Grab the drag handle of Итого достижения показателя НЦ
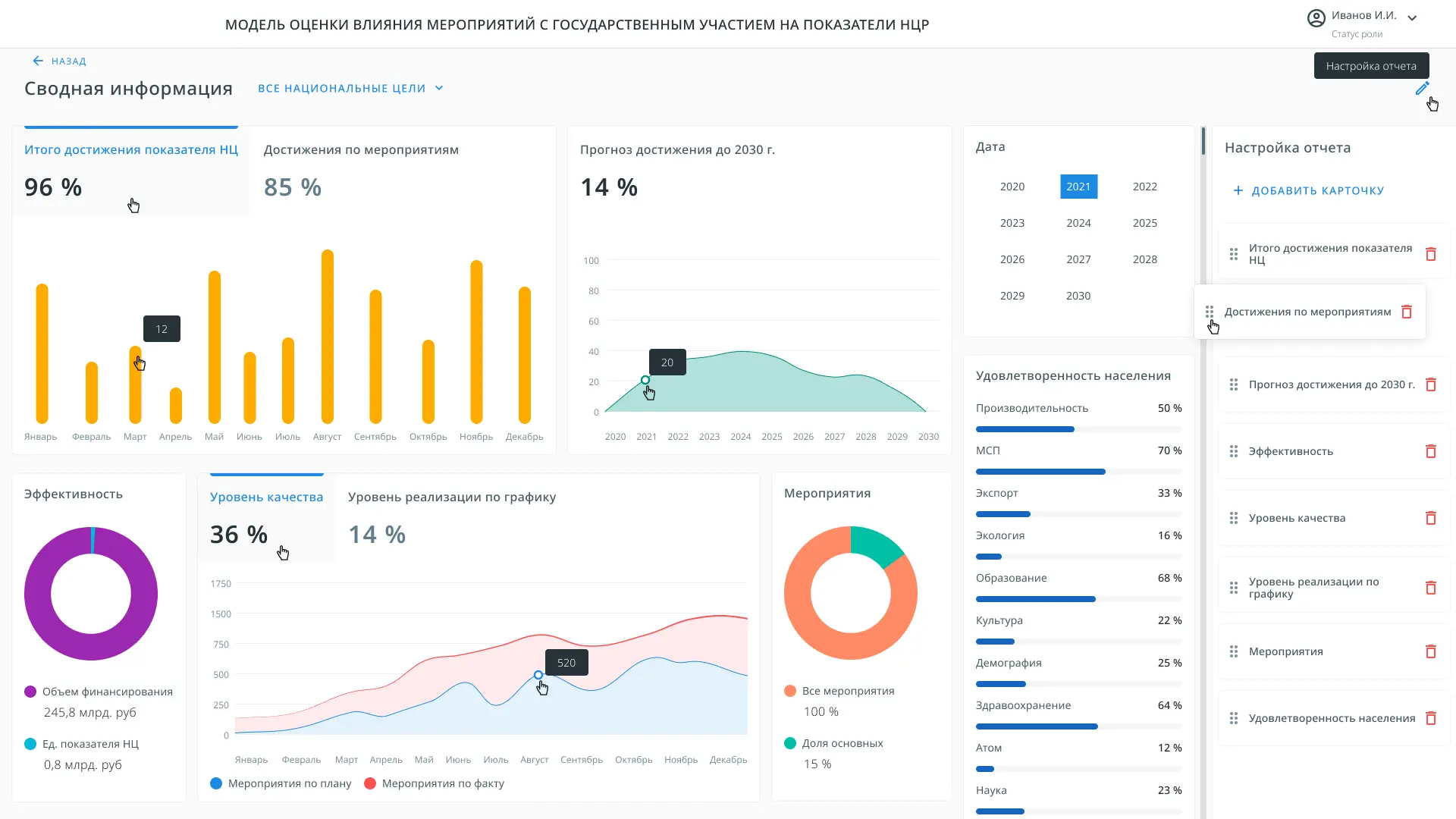Screen dimensions: 1456x819 pyautogui.click(x=1234, y=254)
